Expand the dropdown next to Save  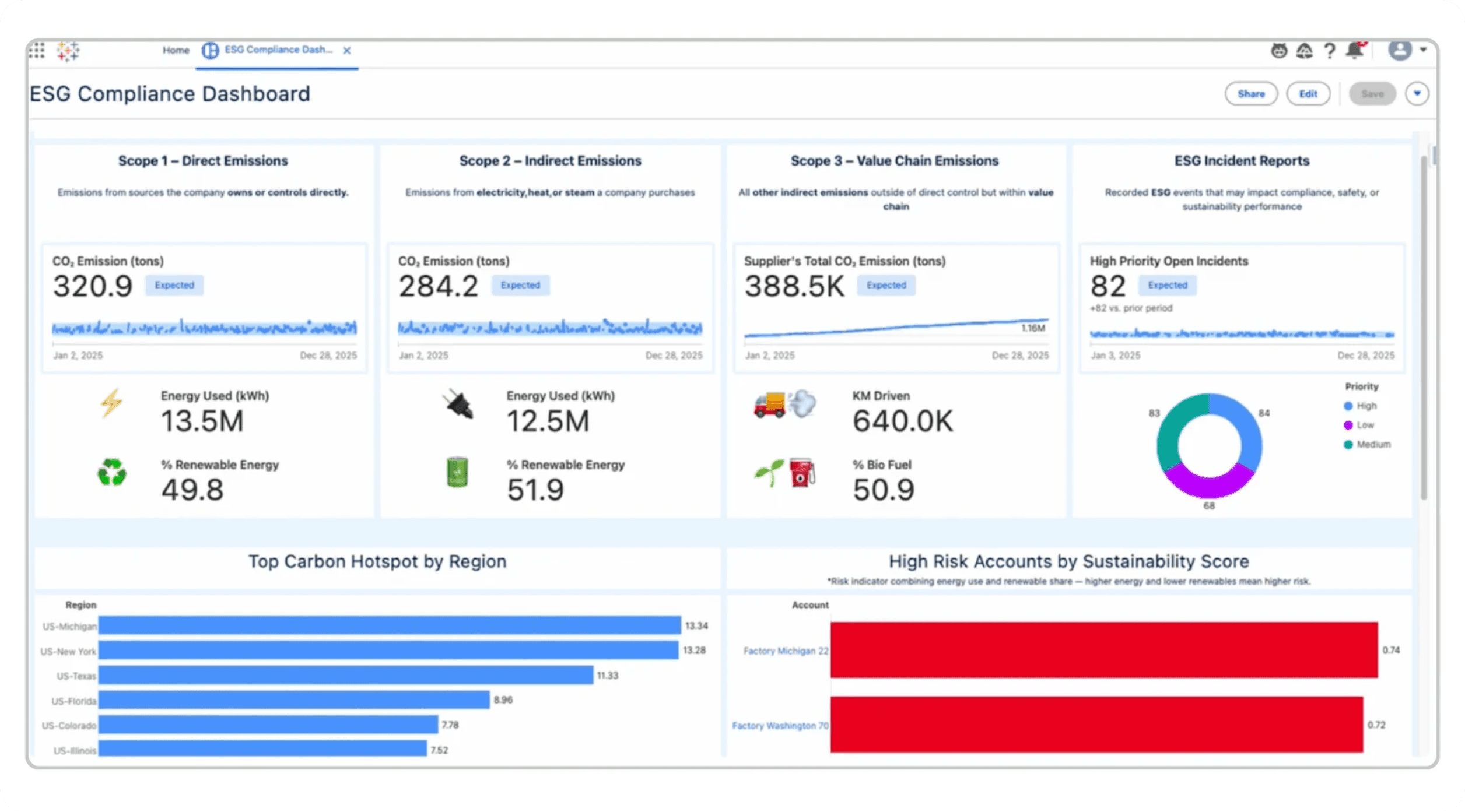1417,94
